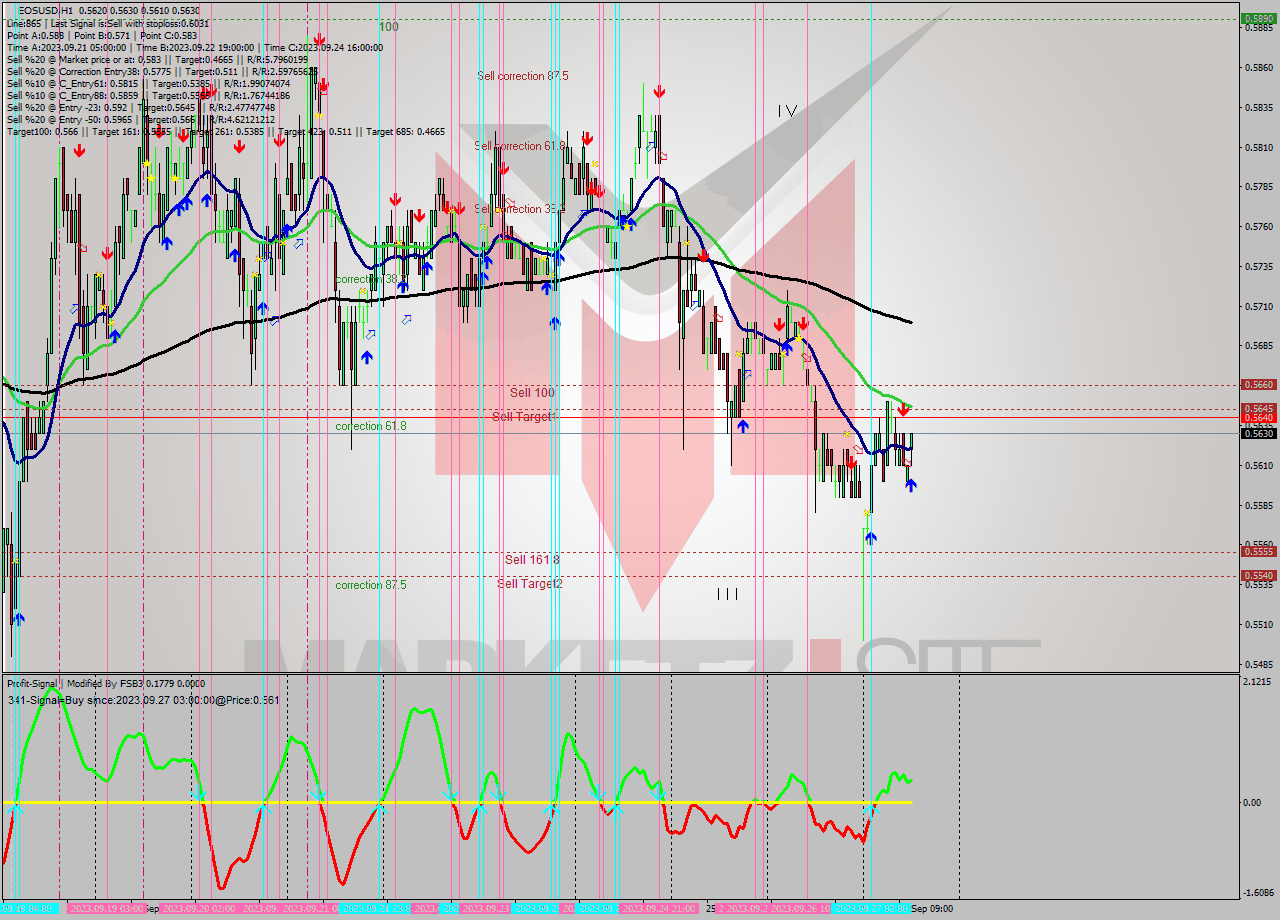The height and width of the screenshot is (920, 1280).
Task: Click the small pink flag marker beside recent candles
Action: pyautogui.click(x=907, y=462)
